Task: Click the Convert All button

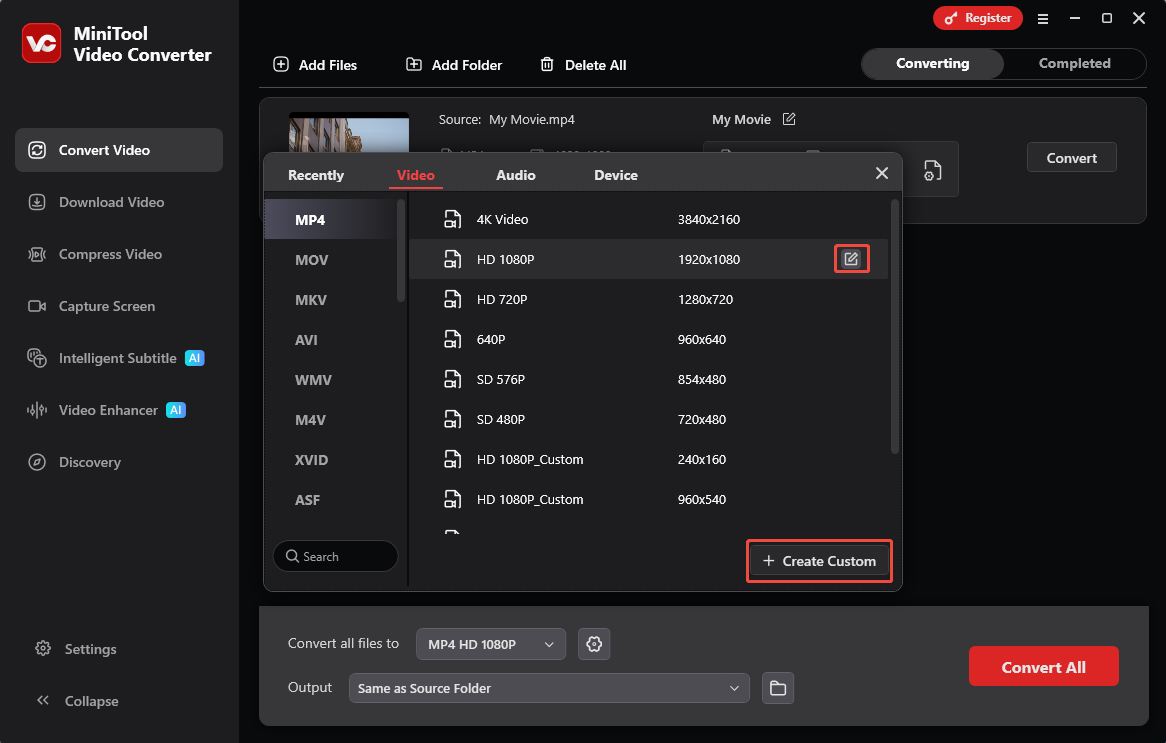Action: (1043, 667)
